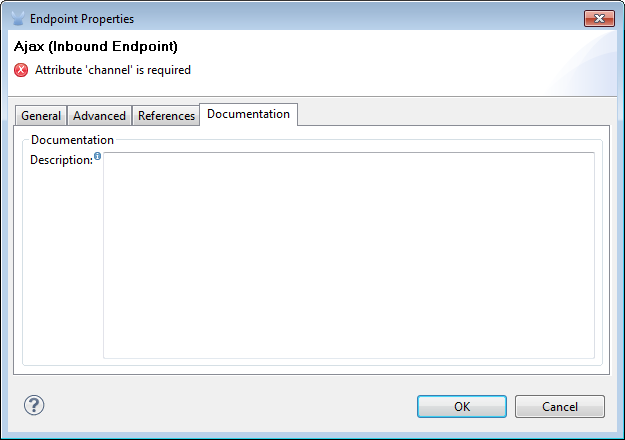Click the red error icon
The image size is (625, 440).
(21, 70)
